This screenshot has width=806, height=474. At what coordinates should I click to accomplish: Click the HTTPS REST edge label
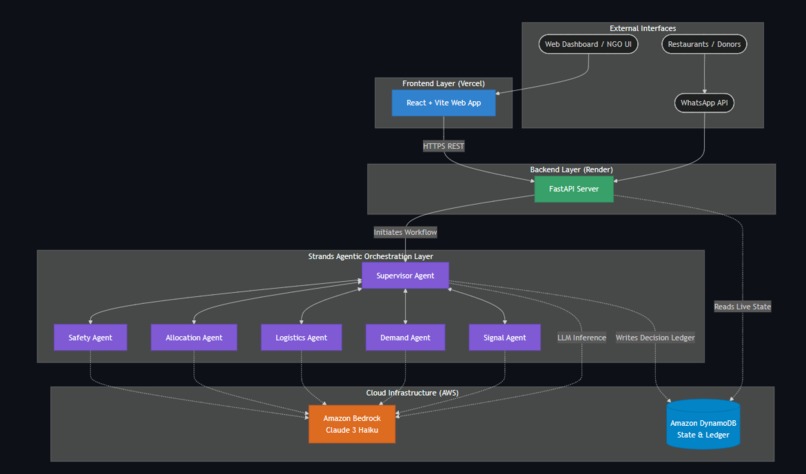[x=444, y=146]
